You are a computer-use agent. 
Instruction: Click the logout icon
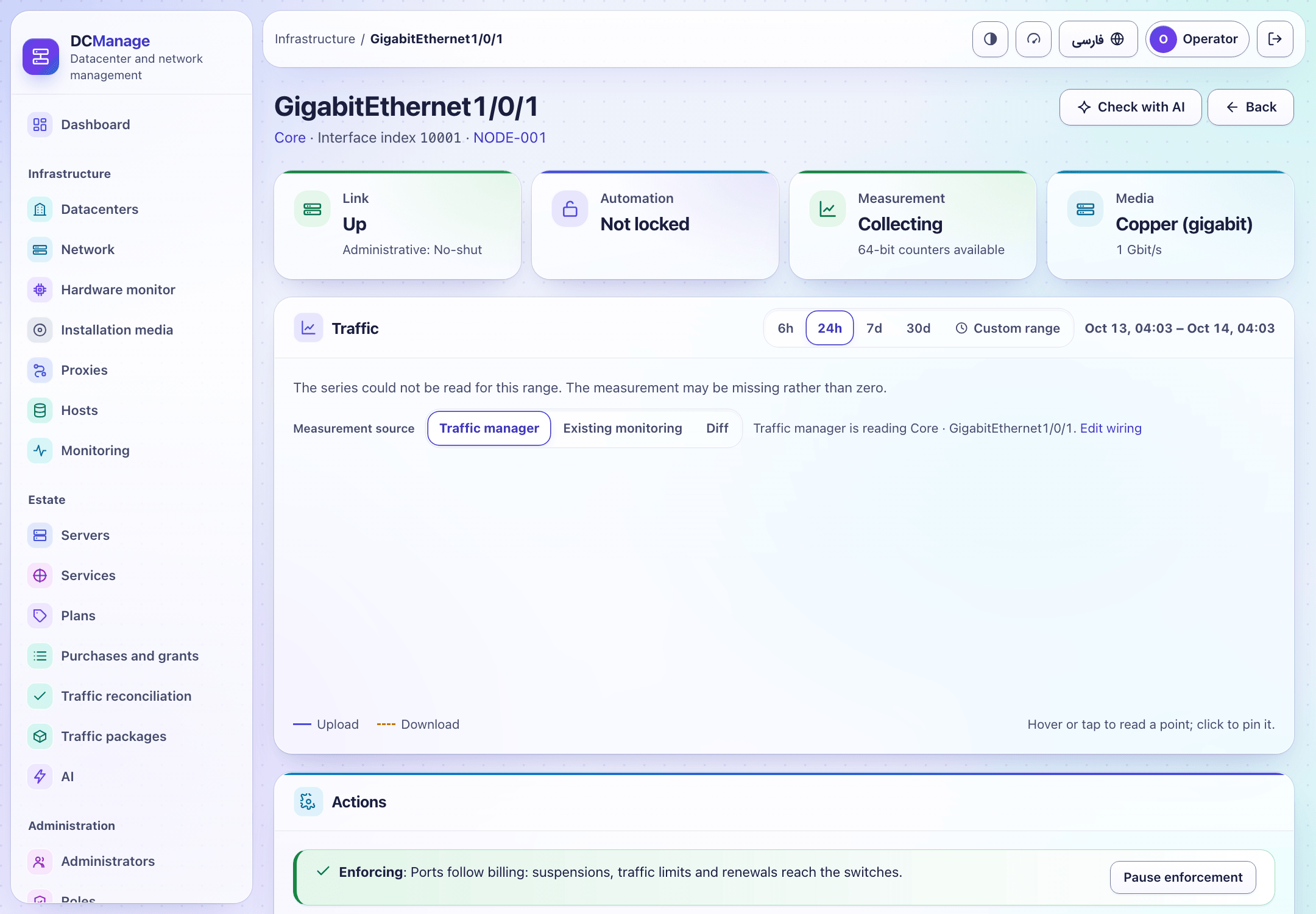coord(1275,39)
